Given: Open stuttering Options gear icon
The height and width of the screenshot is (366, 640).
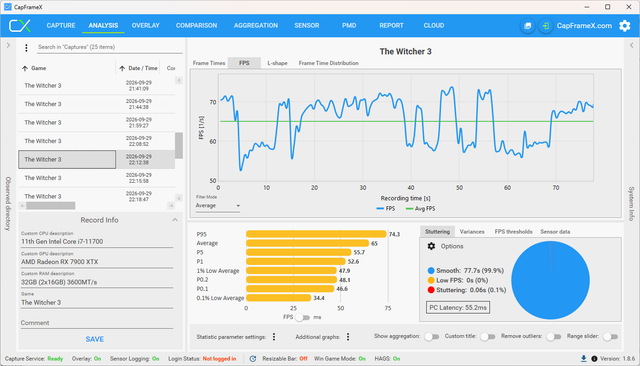Looking at the screenshot, I should pos(431,246).
